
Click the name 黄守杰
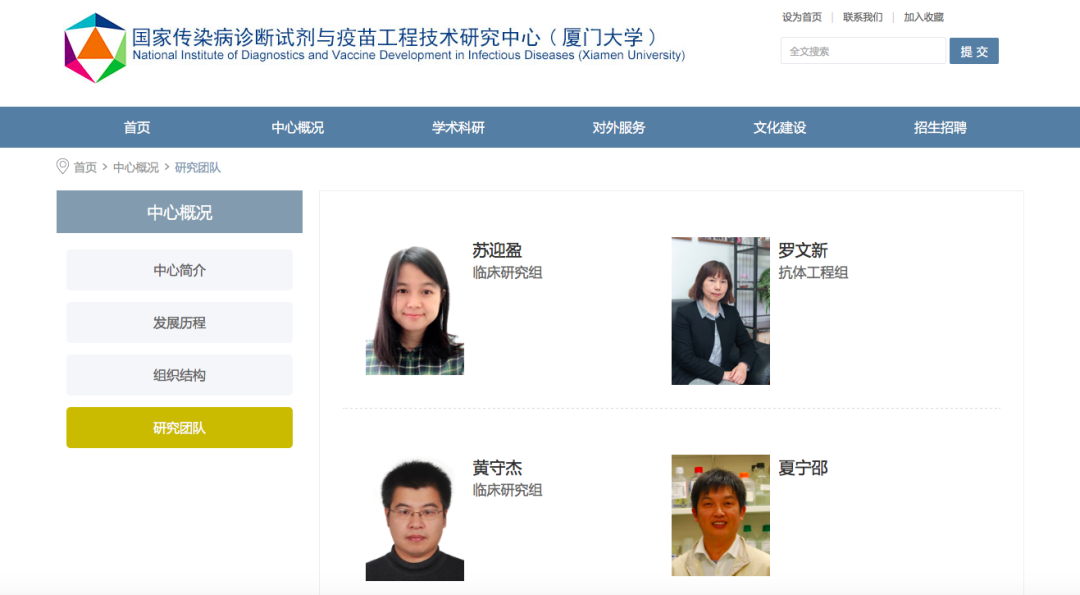tap(497, 468)
